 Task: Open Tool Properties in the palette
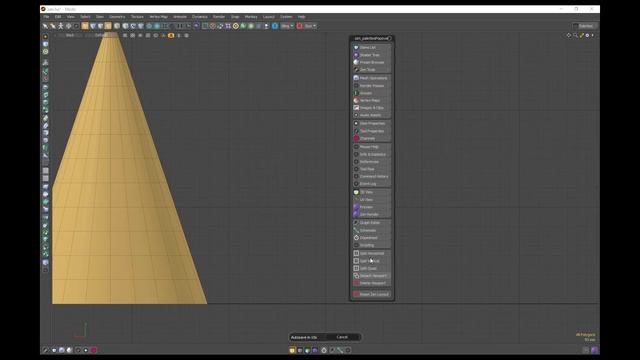click(371, 131)
